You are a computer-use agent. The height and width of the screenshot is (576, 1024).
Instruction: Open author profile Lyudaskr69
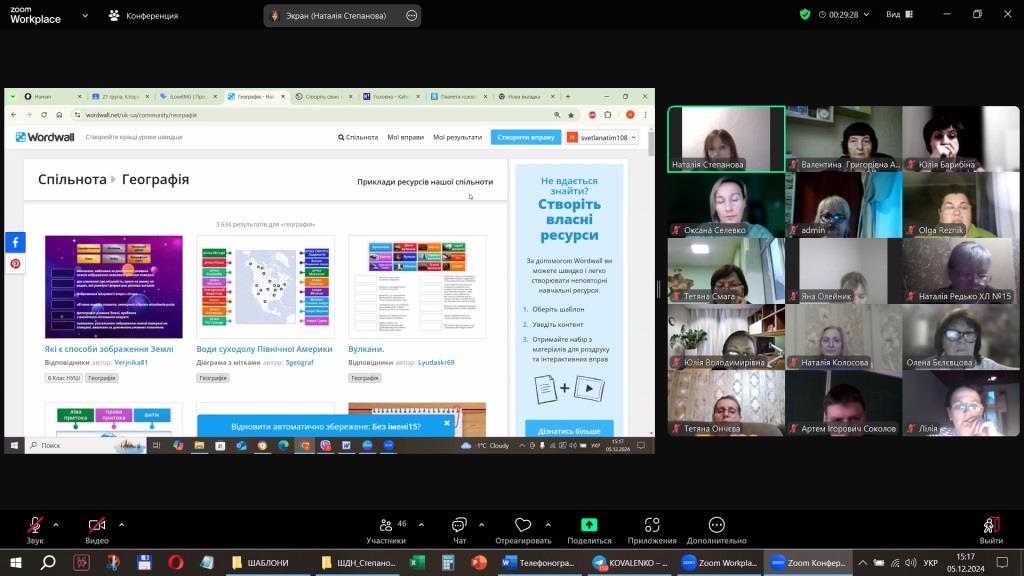[436, 362]
